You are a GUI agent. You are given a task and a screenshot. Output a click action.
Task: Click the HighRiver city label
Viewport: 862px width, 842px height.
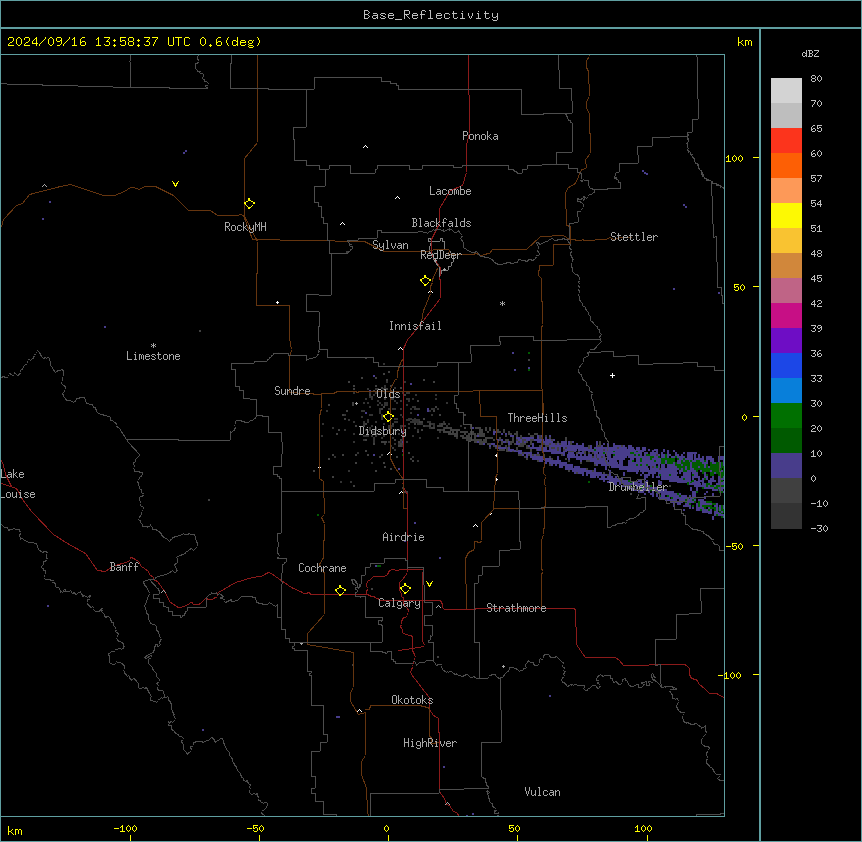pos(430,743)
